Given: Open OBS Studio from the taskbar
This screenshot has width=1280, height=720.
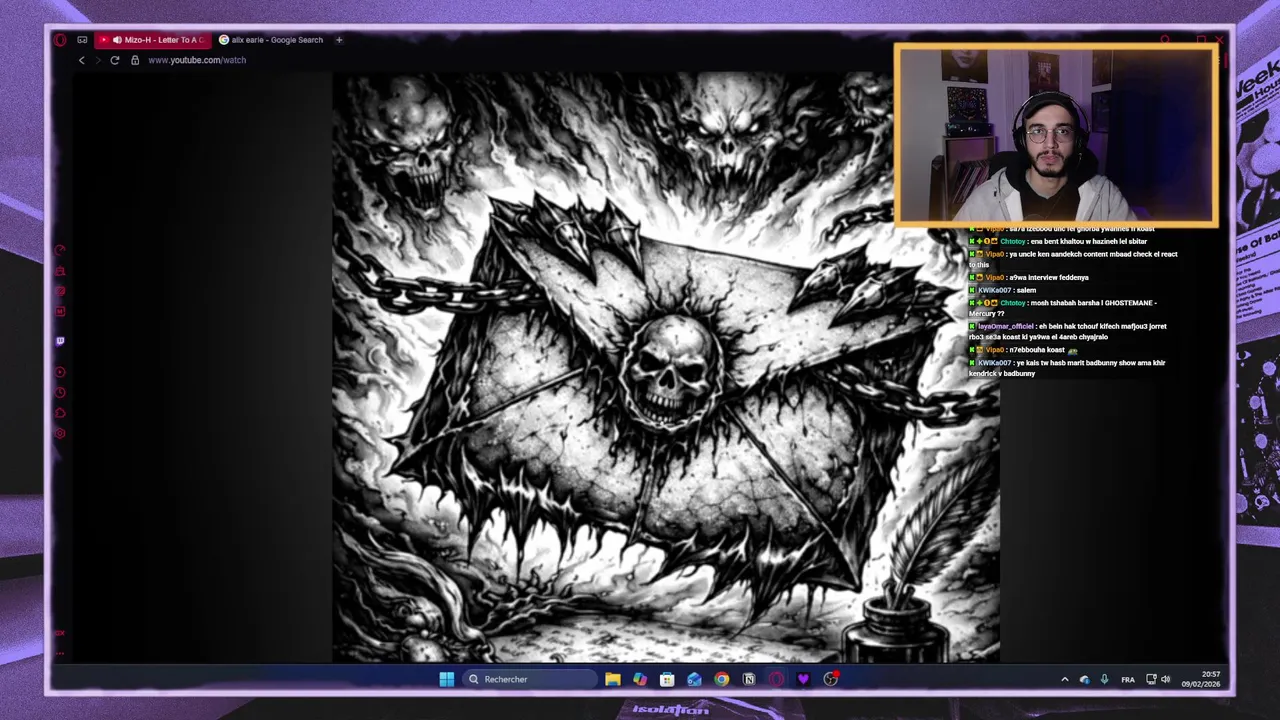Looking at the screenshot, I should [x=830, y=679].
